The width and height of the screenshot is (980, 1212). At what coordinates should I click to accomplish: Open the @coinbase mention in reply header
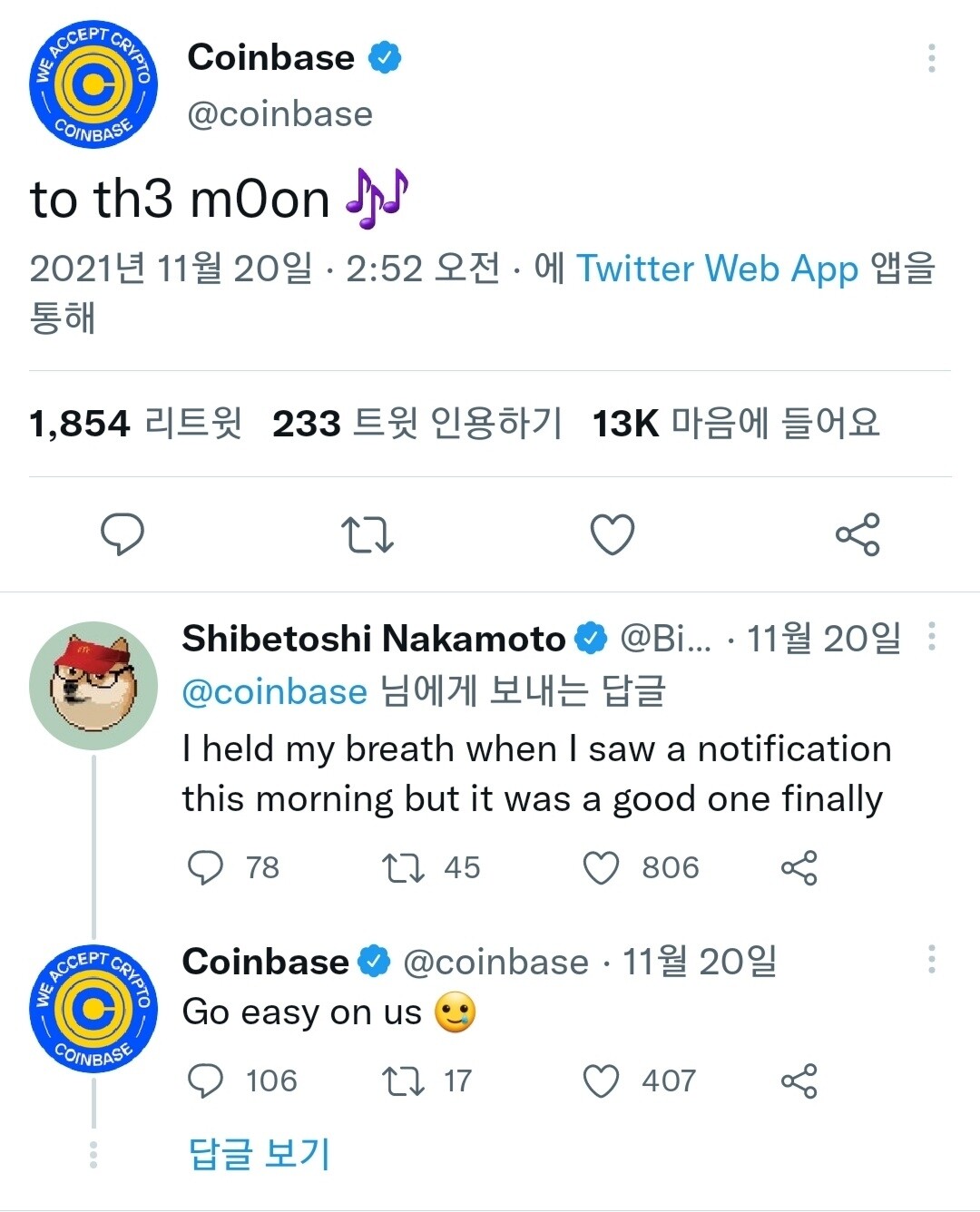[273, 691]
